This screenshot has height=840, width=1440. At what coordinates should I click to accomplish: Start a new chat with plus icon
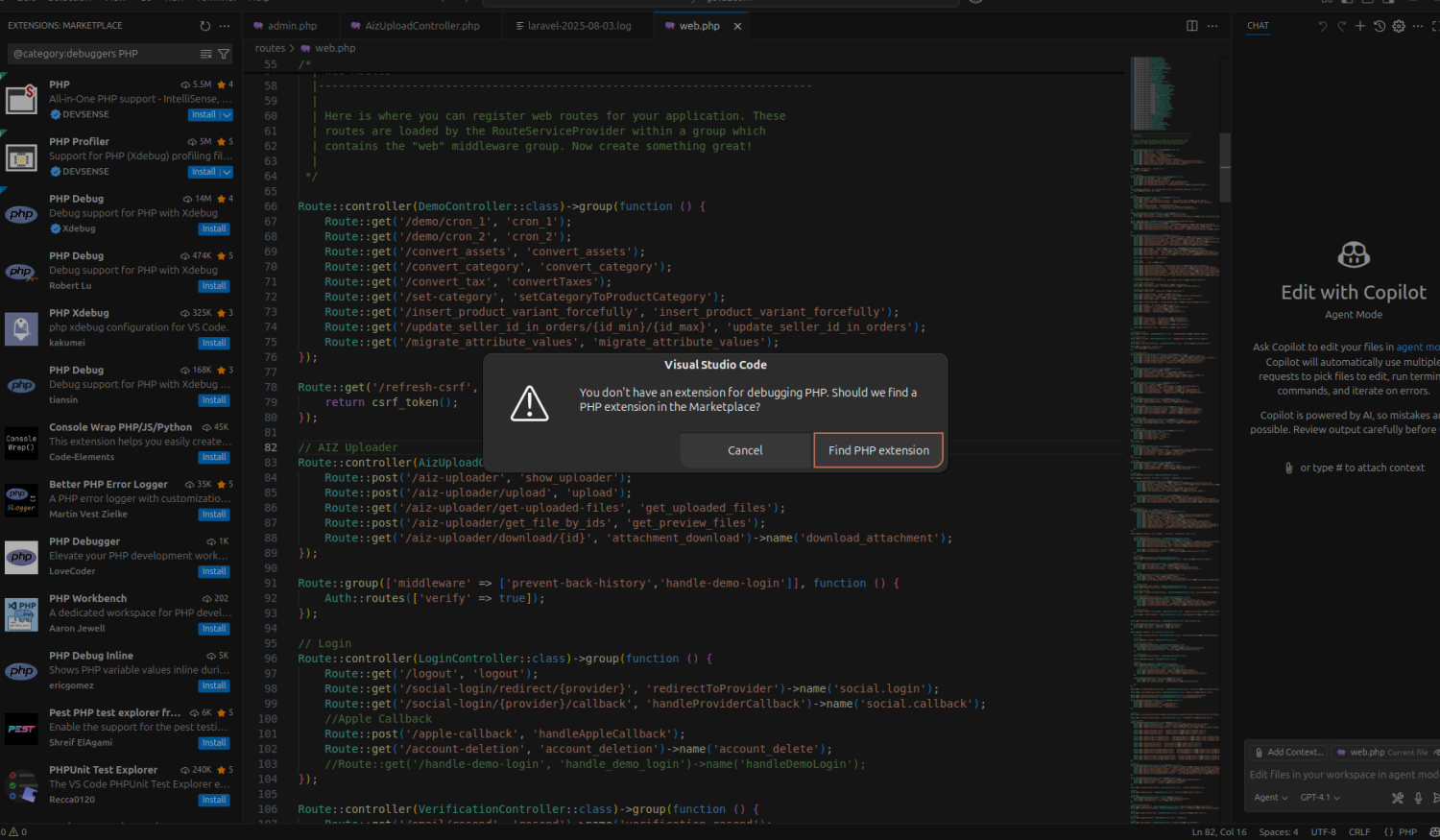pos(1359,26)
